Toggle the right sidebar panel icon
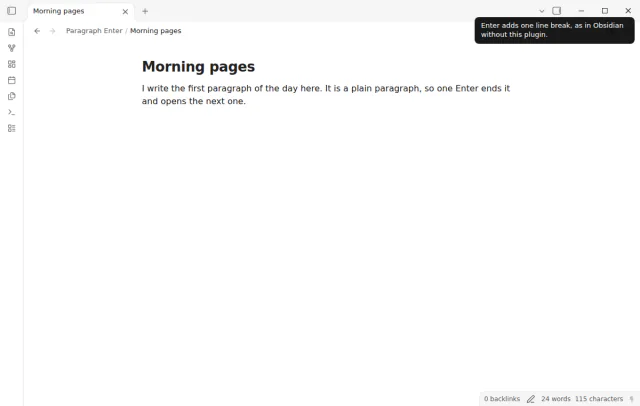The height and width of the screenshot is (406, 640). point(556,11)
